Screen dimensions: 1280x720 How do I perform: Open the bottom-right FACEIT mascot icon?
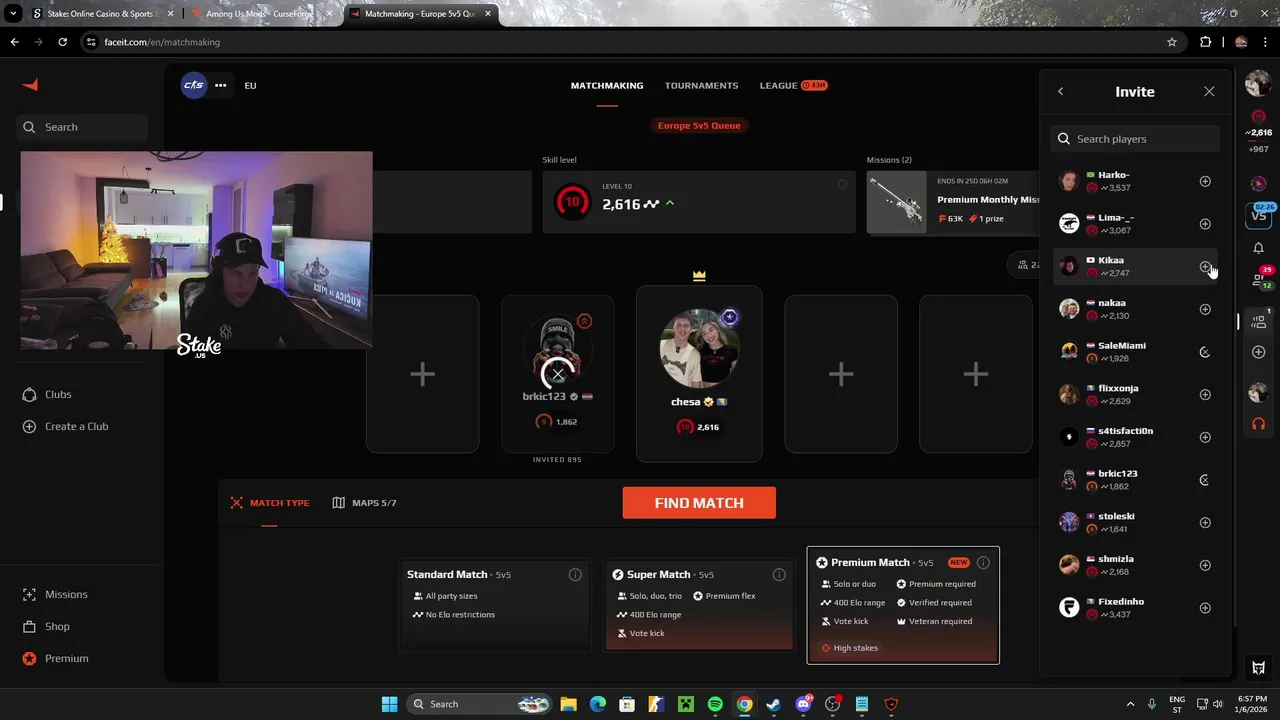(x=1259, y=668)
